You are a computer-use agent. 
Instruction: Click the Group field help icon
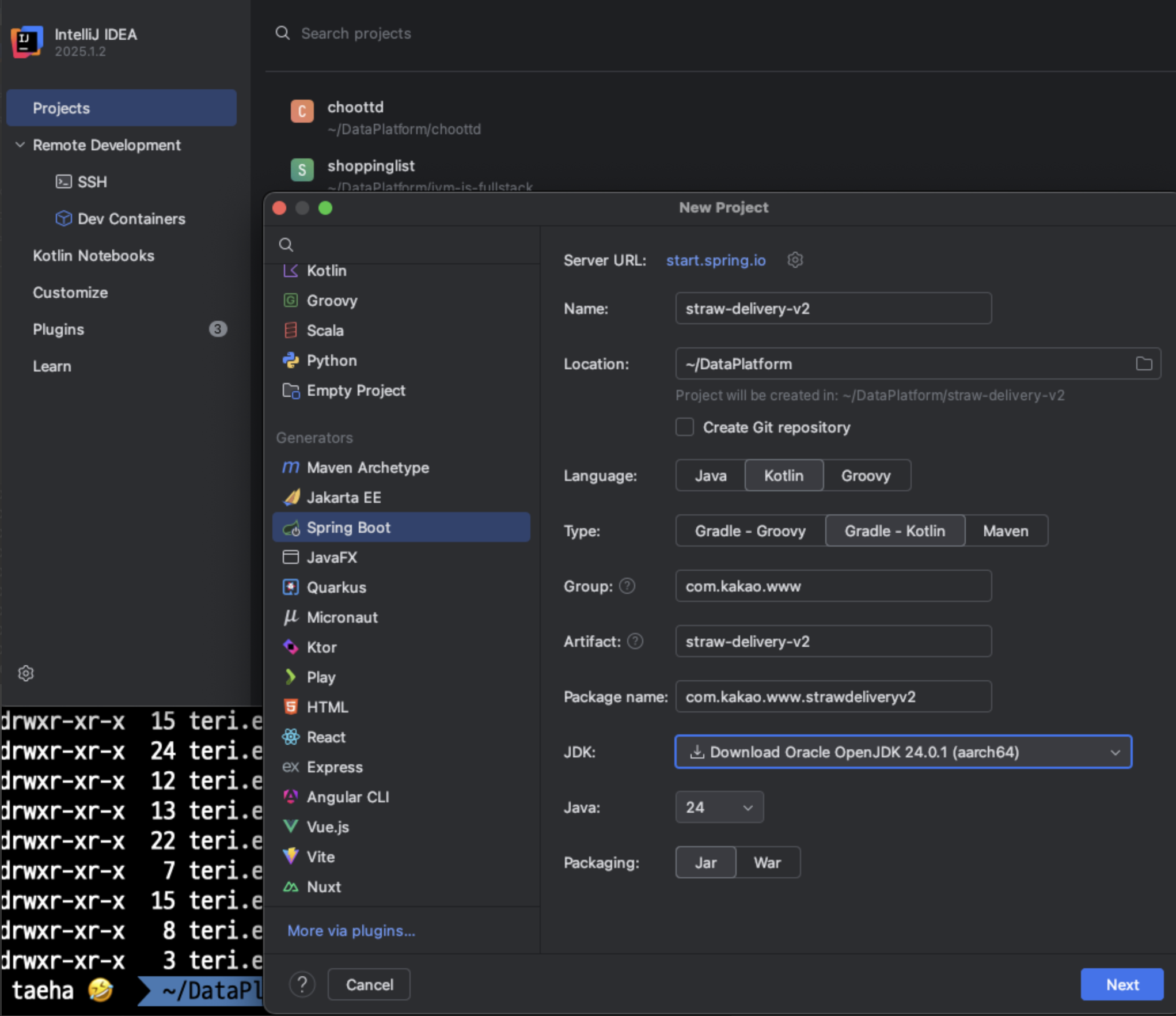[627, 586]
